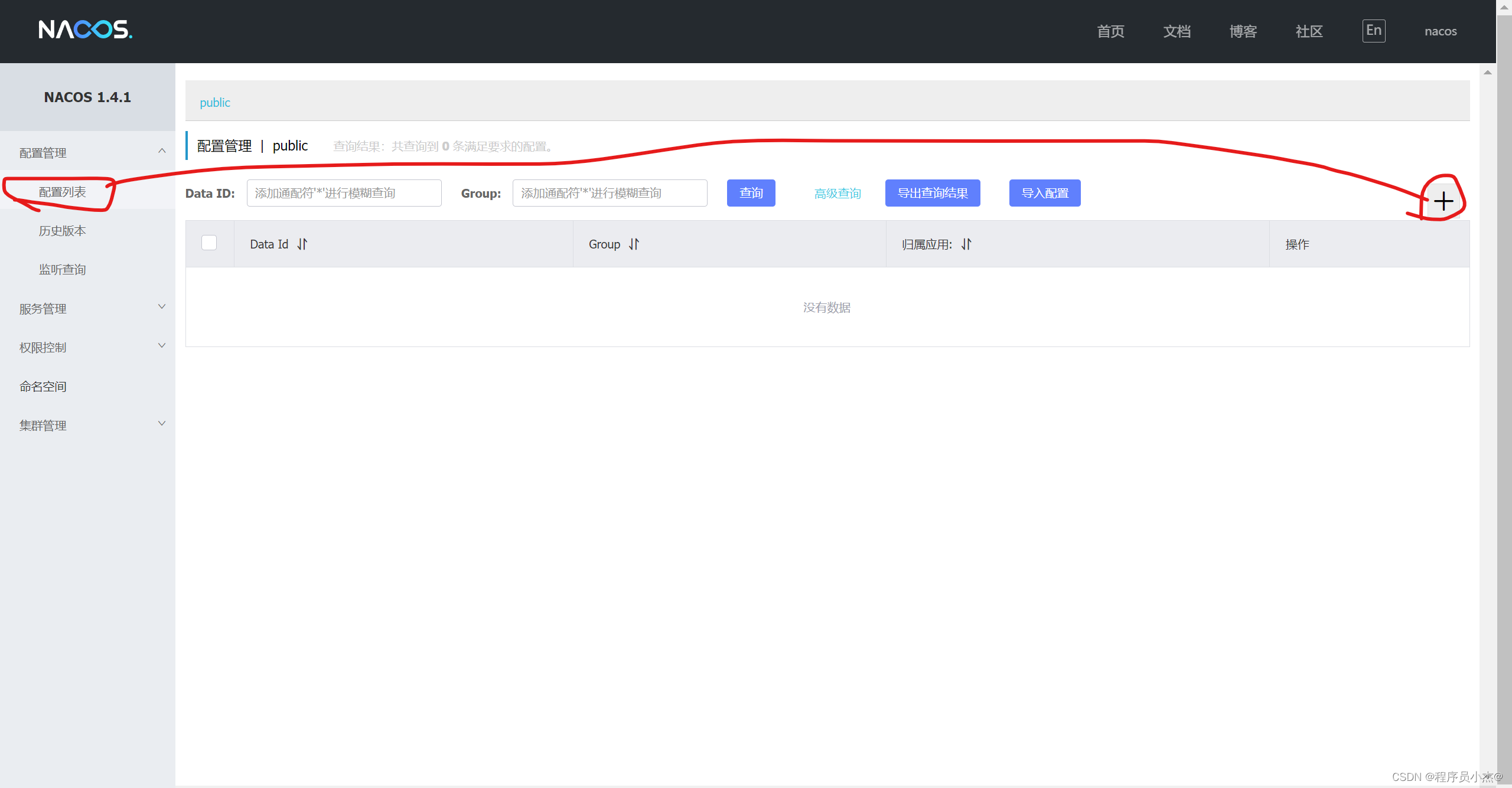Click the 操作 column header
Image resolution: width=1512 pixels, height=788 pixels.
click(1297, 244)
